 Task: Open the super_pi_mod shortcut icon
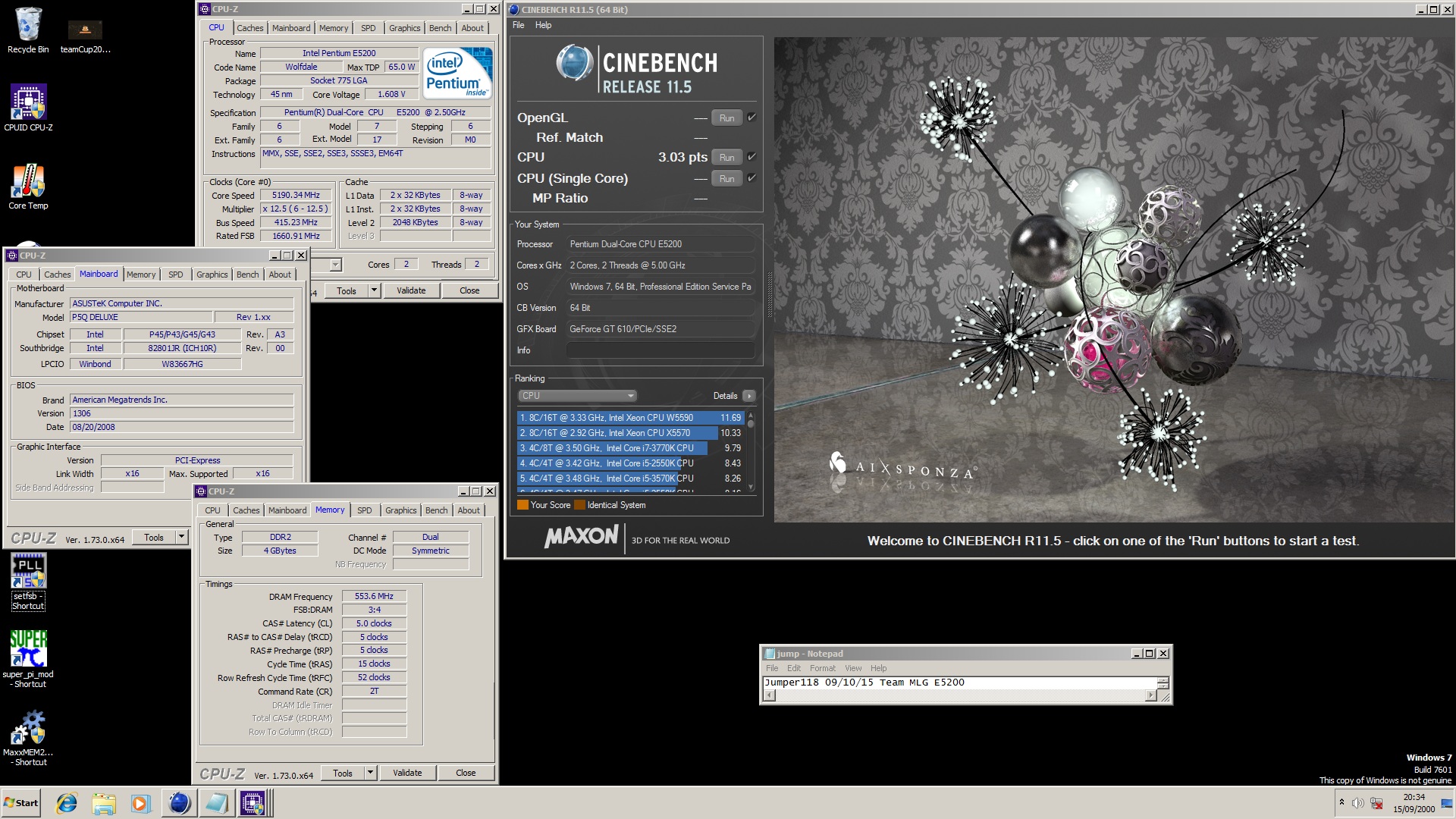(x=28, y=659)
